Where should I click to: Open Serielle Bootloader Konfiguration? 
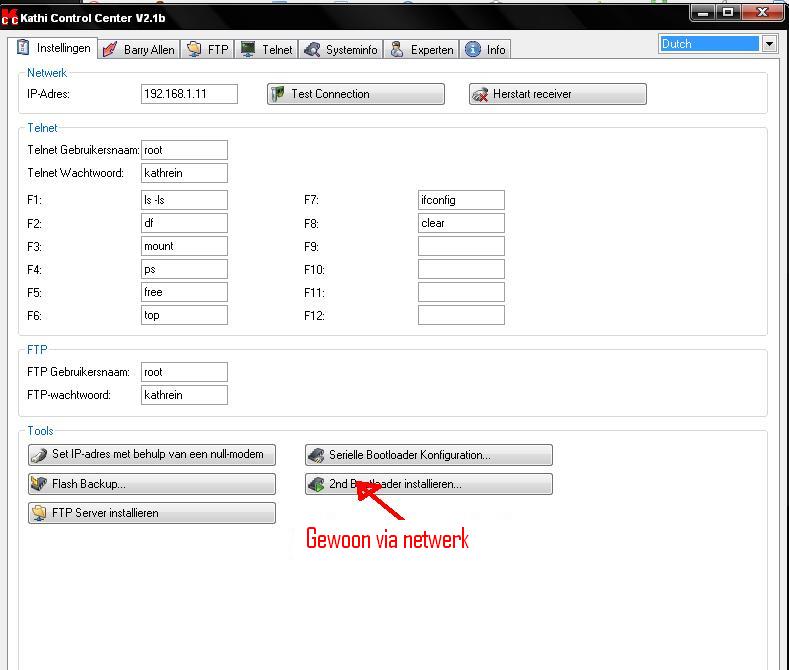click(x=429, y=455)
